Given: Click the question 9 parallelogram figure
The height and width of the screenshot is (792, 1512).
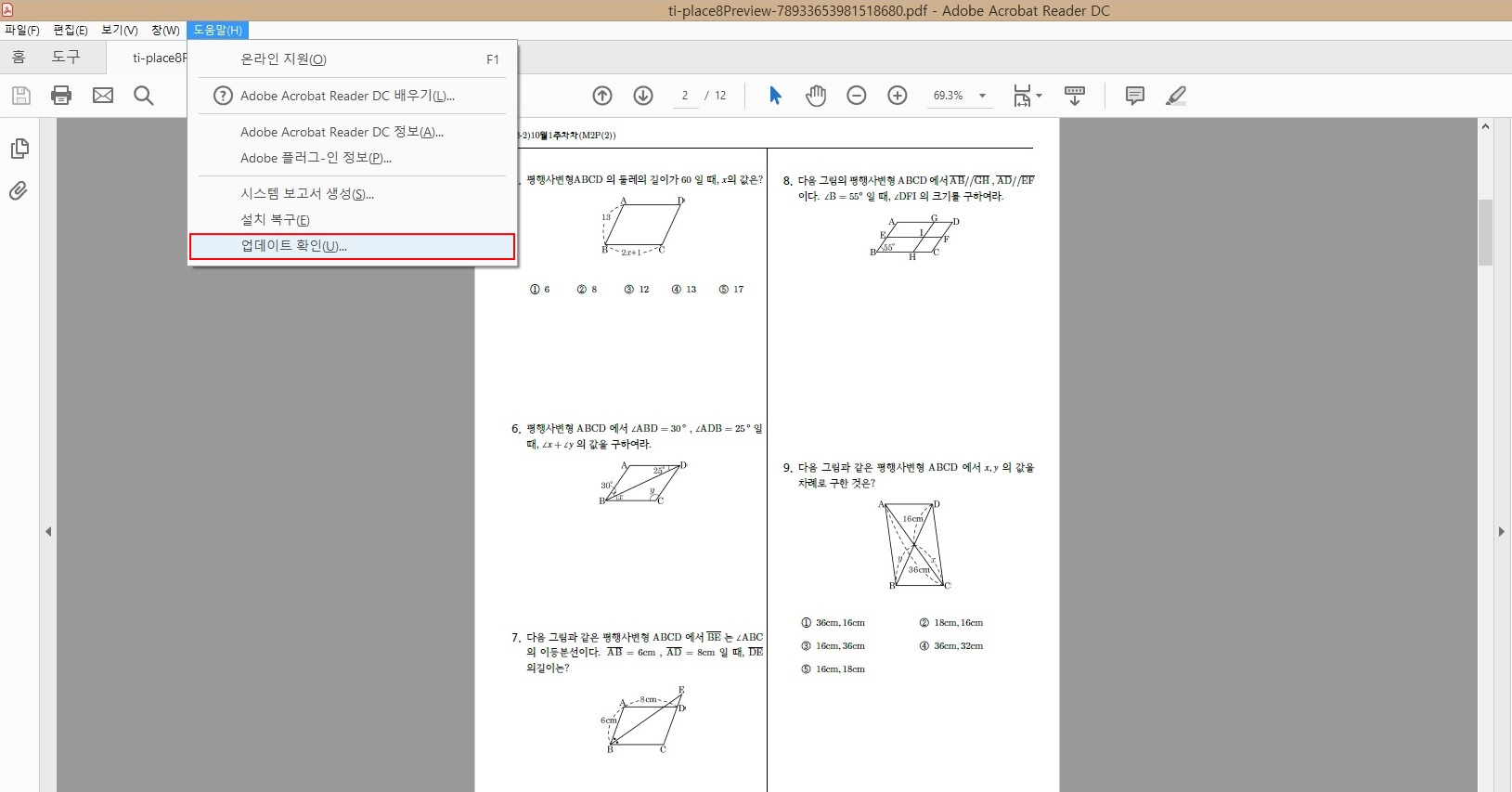Looking at the screenshot, I should [x=915, y=545].
